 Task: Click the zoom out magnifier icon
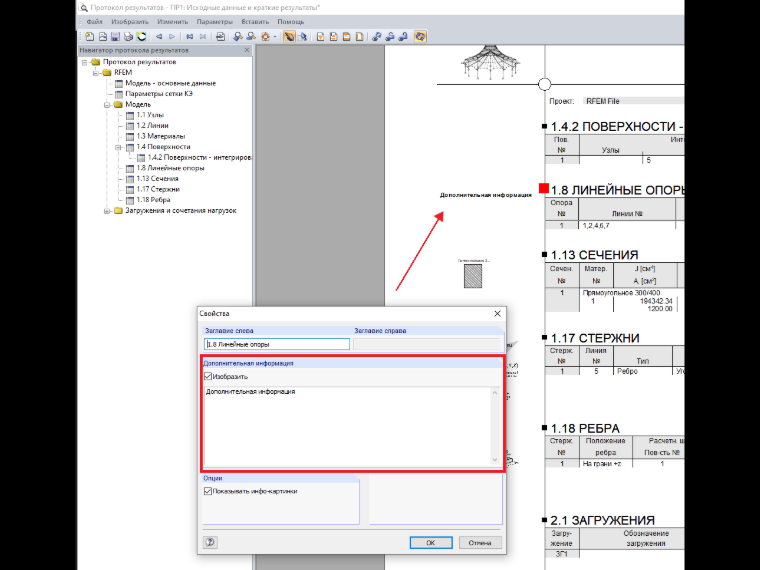[251, 36]
